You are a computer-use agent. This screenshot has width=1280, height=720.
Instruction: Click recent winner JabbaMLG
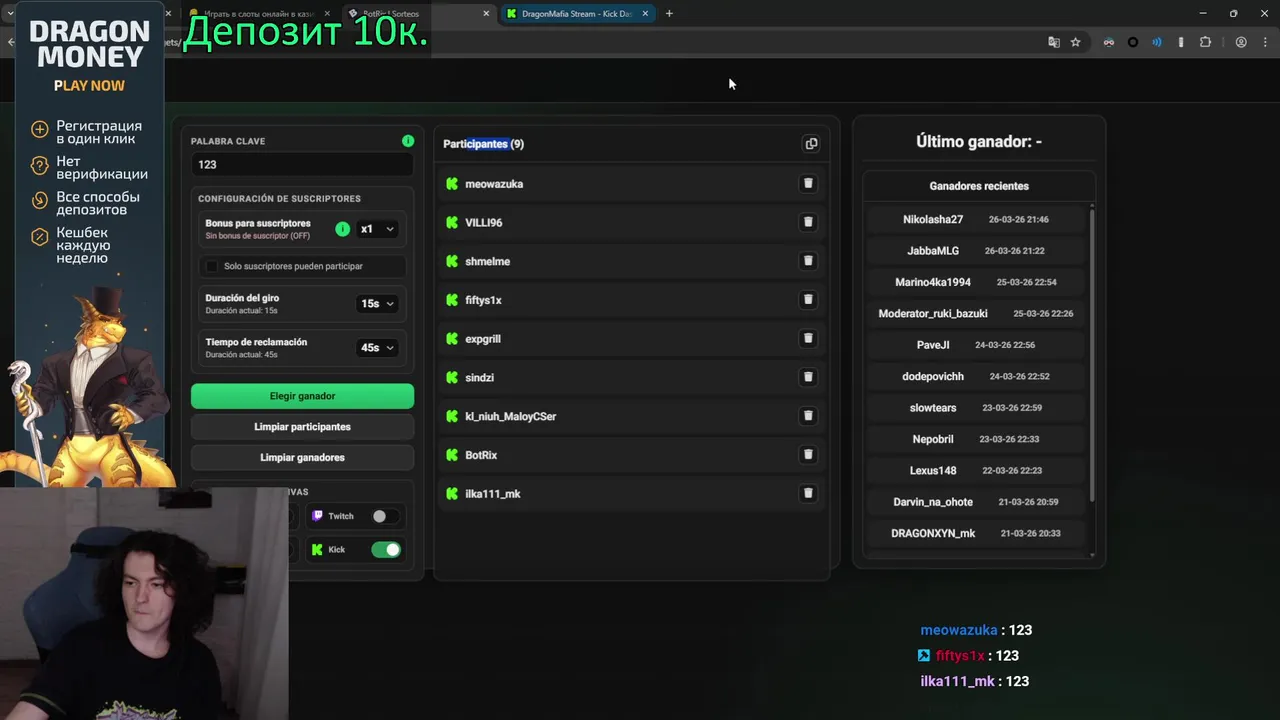point(933,251)
